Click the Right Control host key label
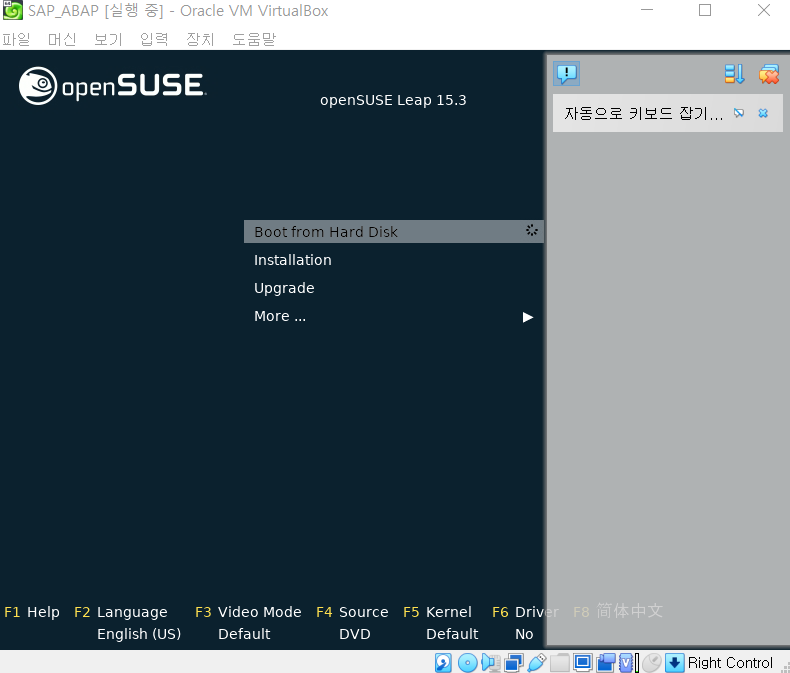This screenshot has height=673, width=790. tap(730, 662)
